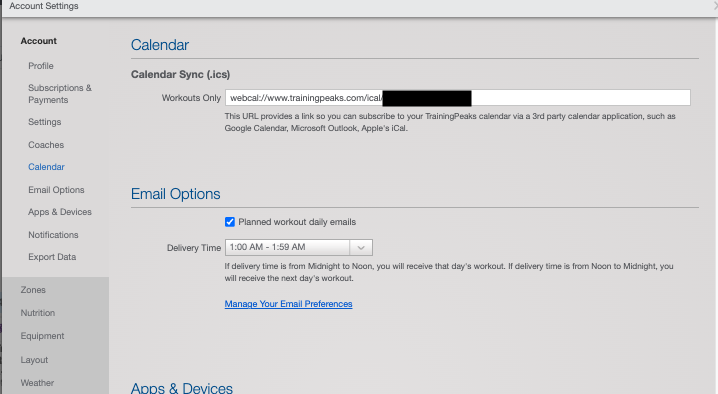This screenshot has width=718, height=394.
Task: Uncheck Planned workout daily emails checkbox
Action: [x=230, y=222]
